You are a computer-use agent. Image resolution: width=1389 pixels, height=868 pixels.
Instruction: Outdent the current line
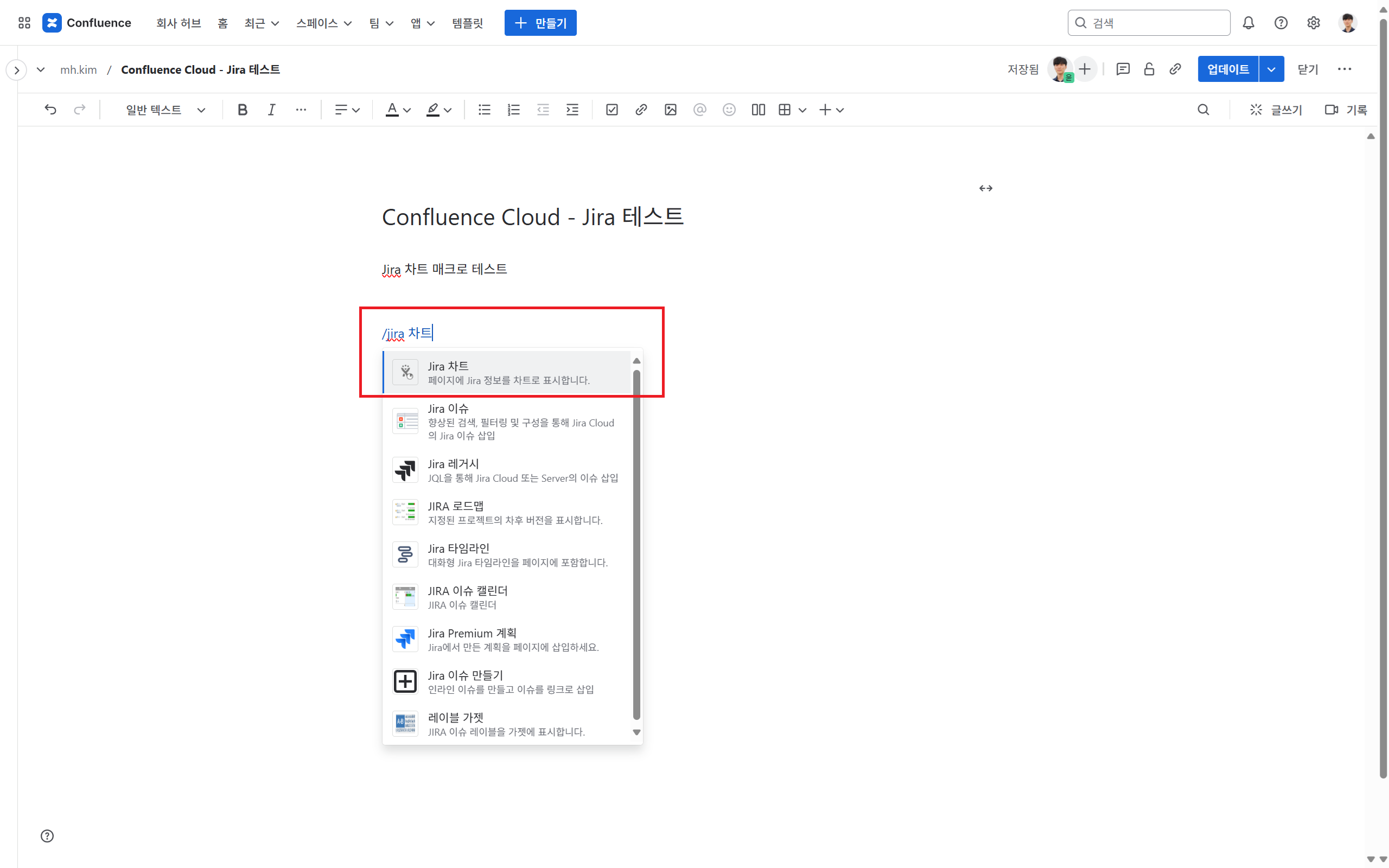[543, 110]
